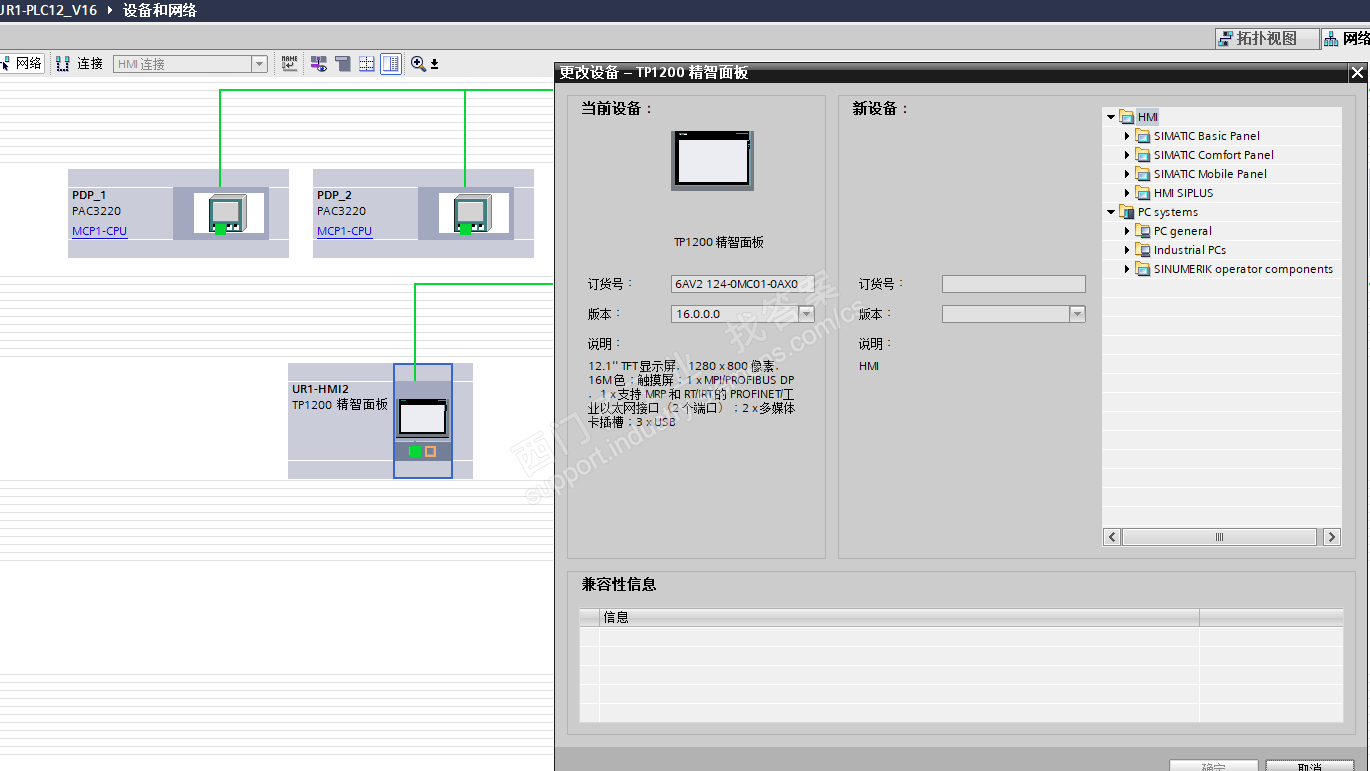Switch to the 网络 network view tab
Viewport: 1370px width, 771px height.
[x=1346, y=38]
